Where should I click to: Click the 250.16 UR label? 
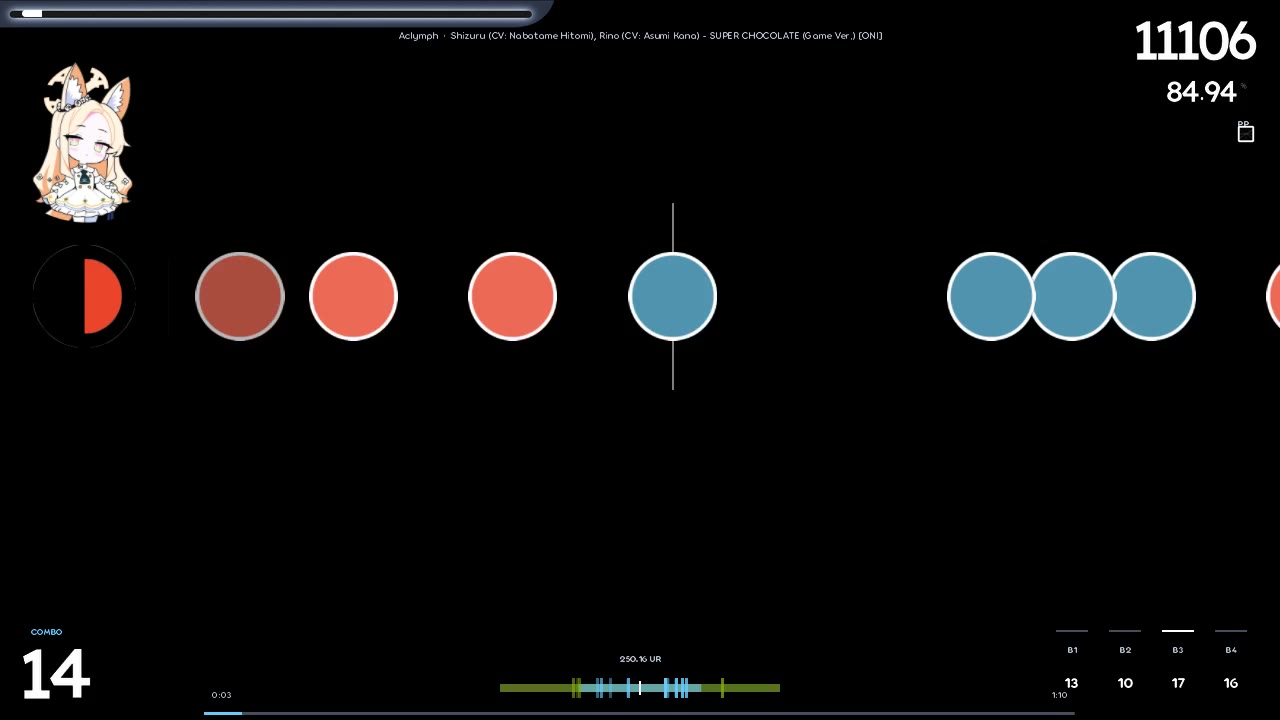pos(640,659)
